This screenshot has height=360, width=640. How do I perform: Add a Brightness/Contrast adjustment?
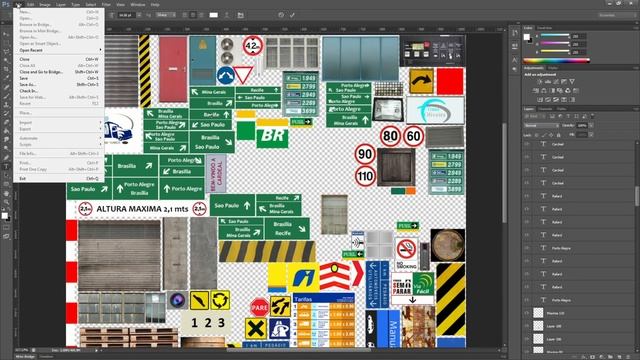(540, 82)
